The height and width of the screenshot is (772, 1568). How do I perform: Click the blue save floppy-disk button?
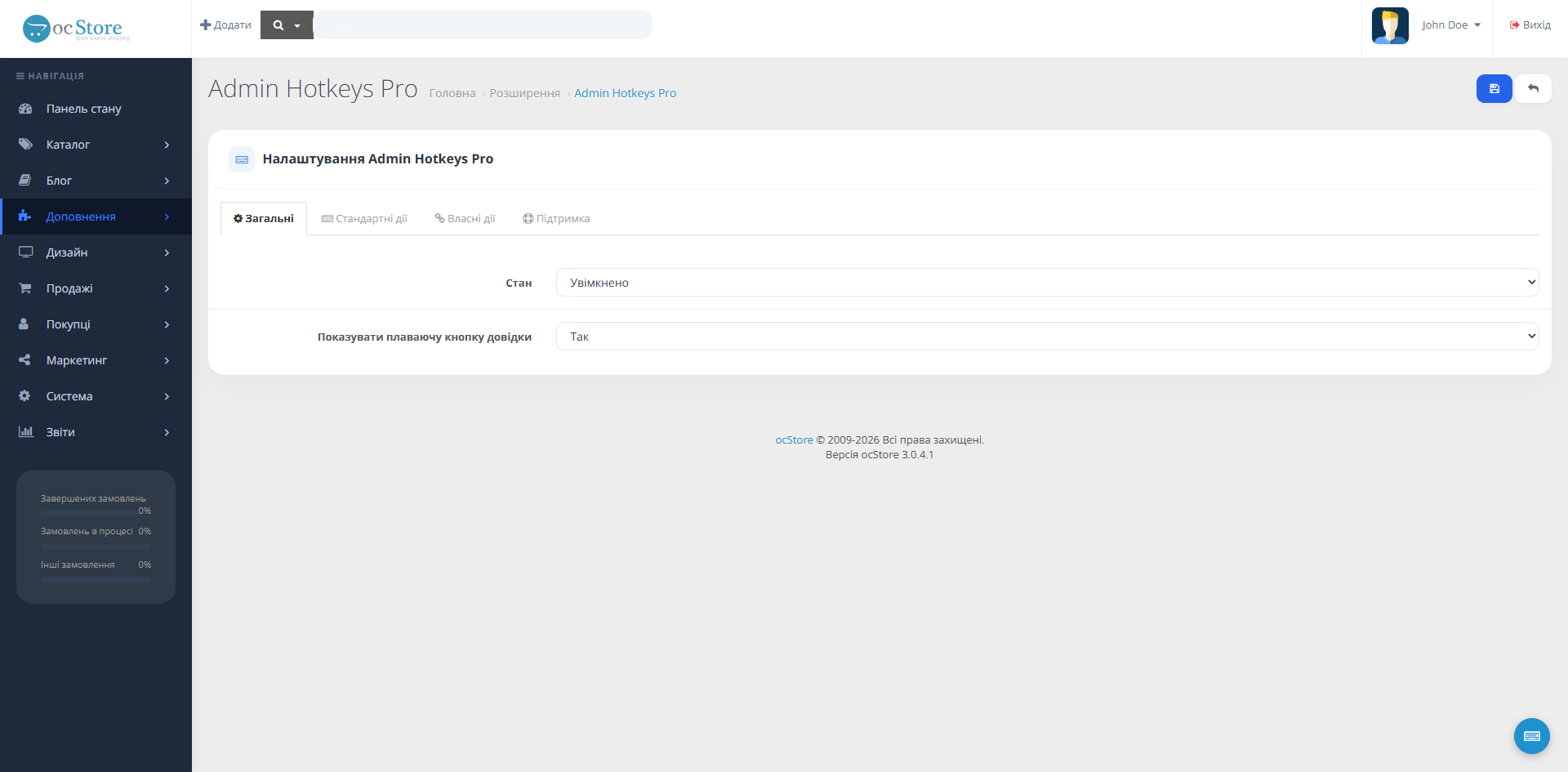coord(1494,88)
